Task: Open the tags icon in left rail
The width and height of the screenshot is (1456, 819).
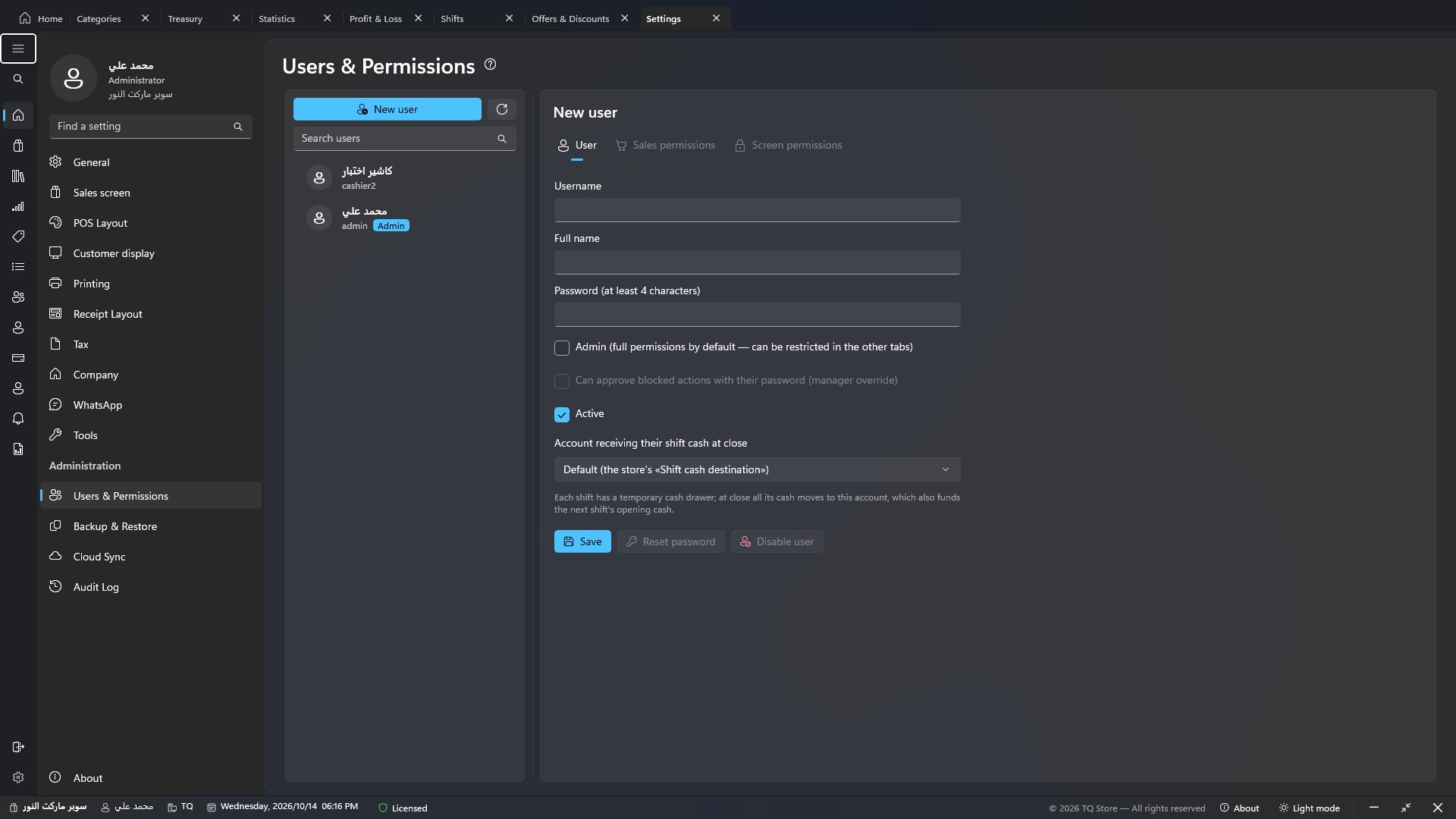Action: point(18,237)
